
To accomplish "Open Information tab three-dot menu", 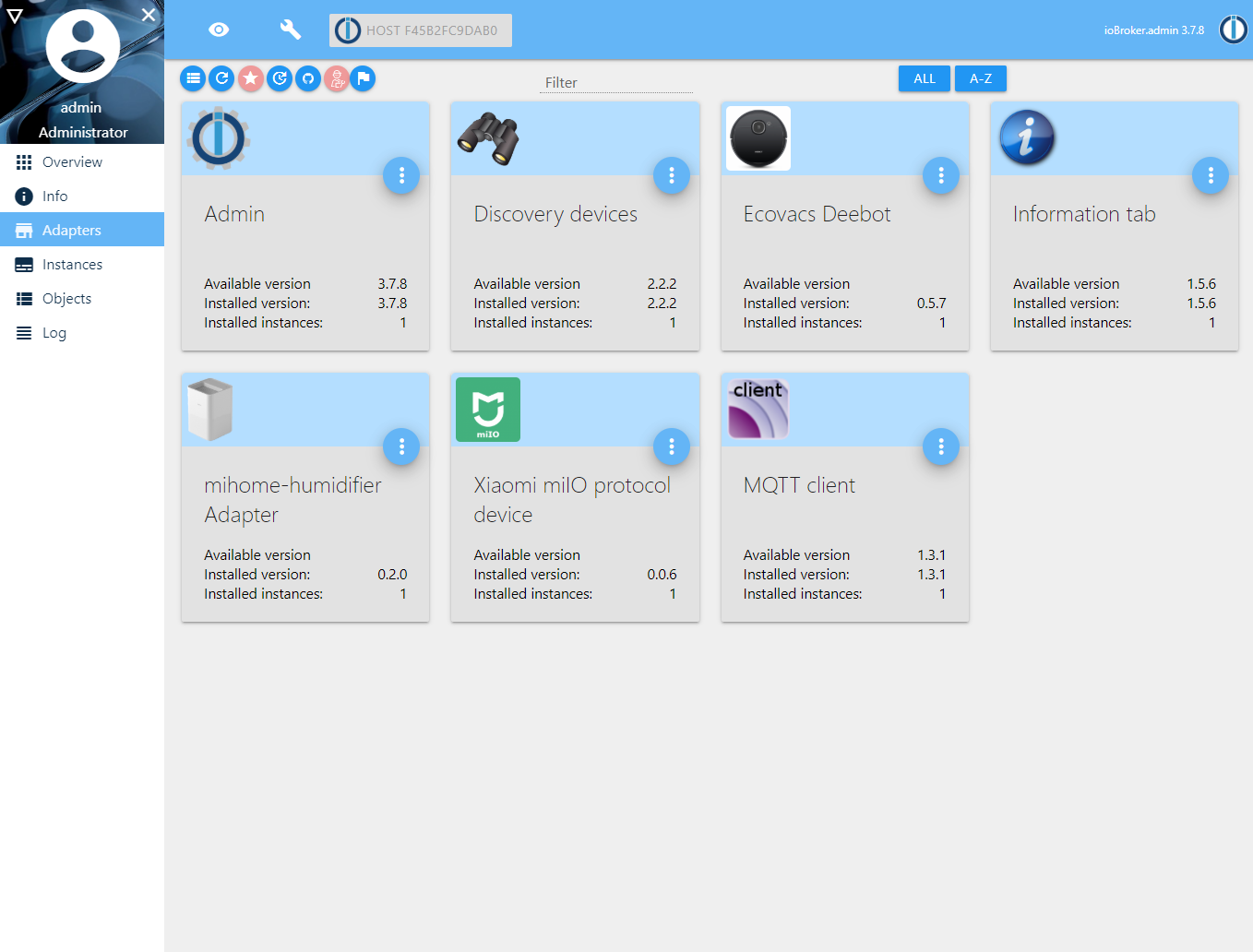I will [x=1211, y=175].
